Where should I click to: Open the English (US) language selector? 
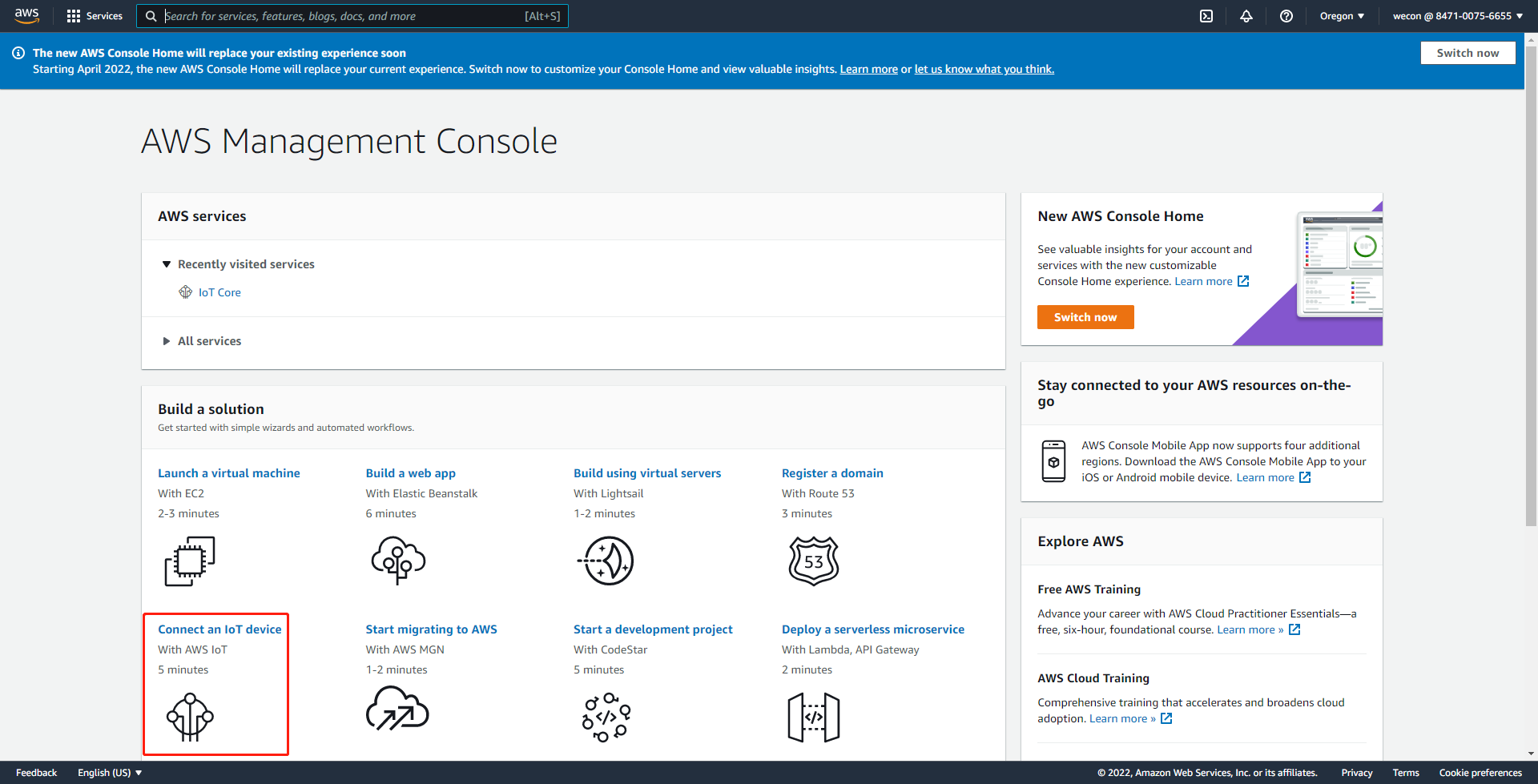pos(110,773)
